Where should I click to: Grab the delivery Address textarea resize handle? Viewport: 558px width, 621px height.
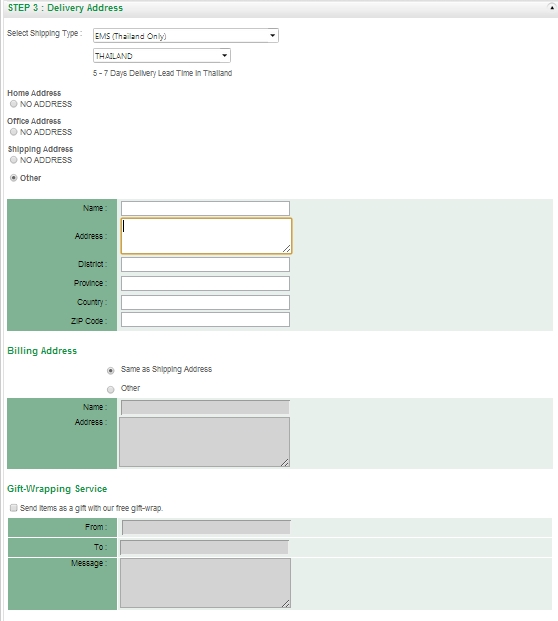coord(287,249)
